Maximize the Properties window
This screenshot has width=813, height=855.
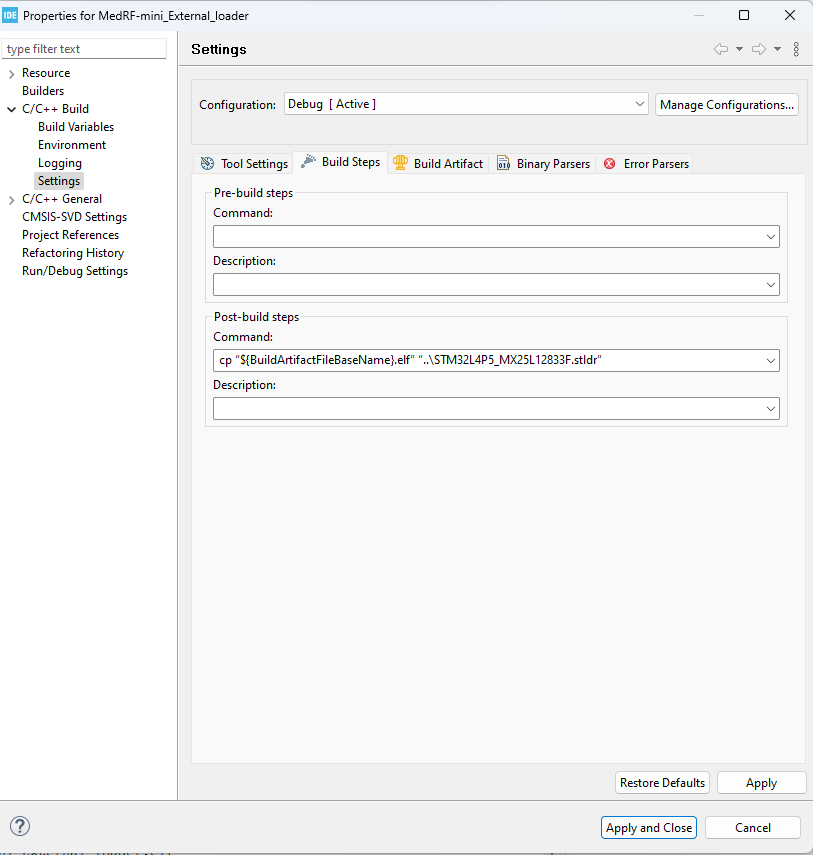[x=744, y=15]
